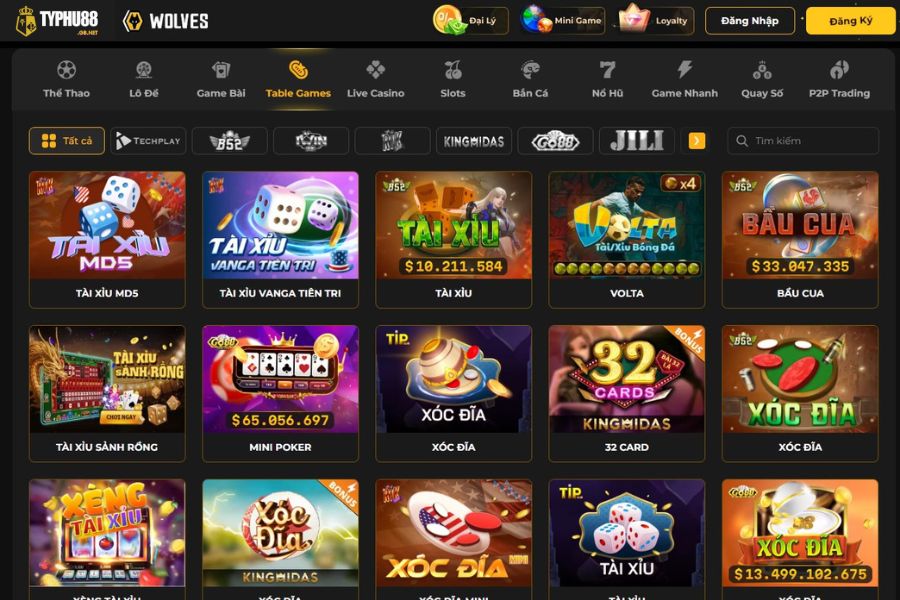Open P2P Trading section
Screen dimensions: 900x600
[839, 79]
